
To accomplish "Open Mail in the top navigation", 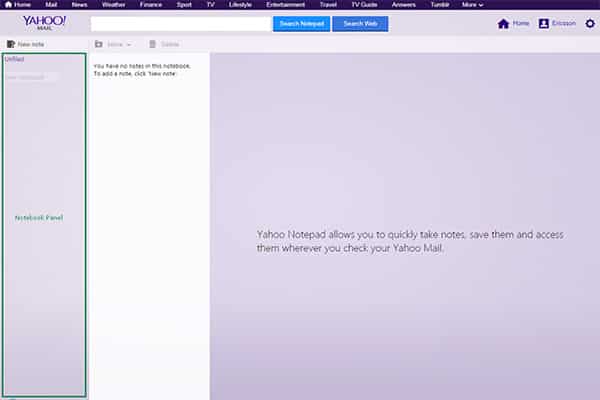I will coord(51,5).
